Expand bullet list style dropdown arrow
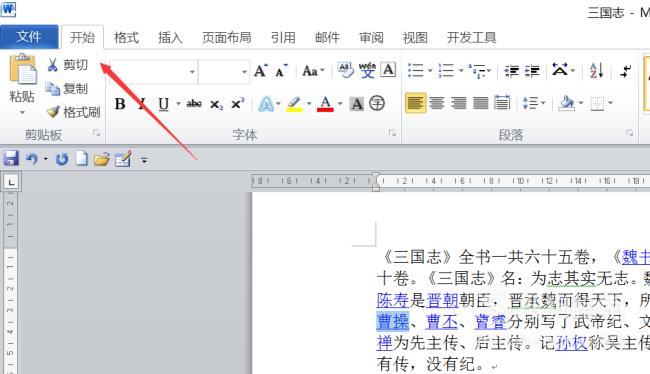This screenshot has height=374, width=650. 430,70
